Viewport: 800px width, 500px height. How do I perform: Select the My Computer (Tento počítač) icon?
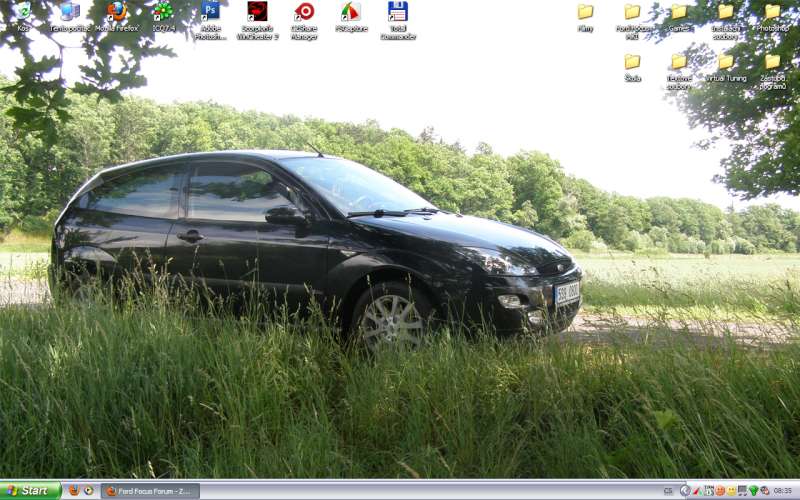click(70, 12)
